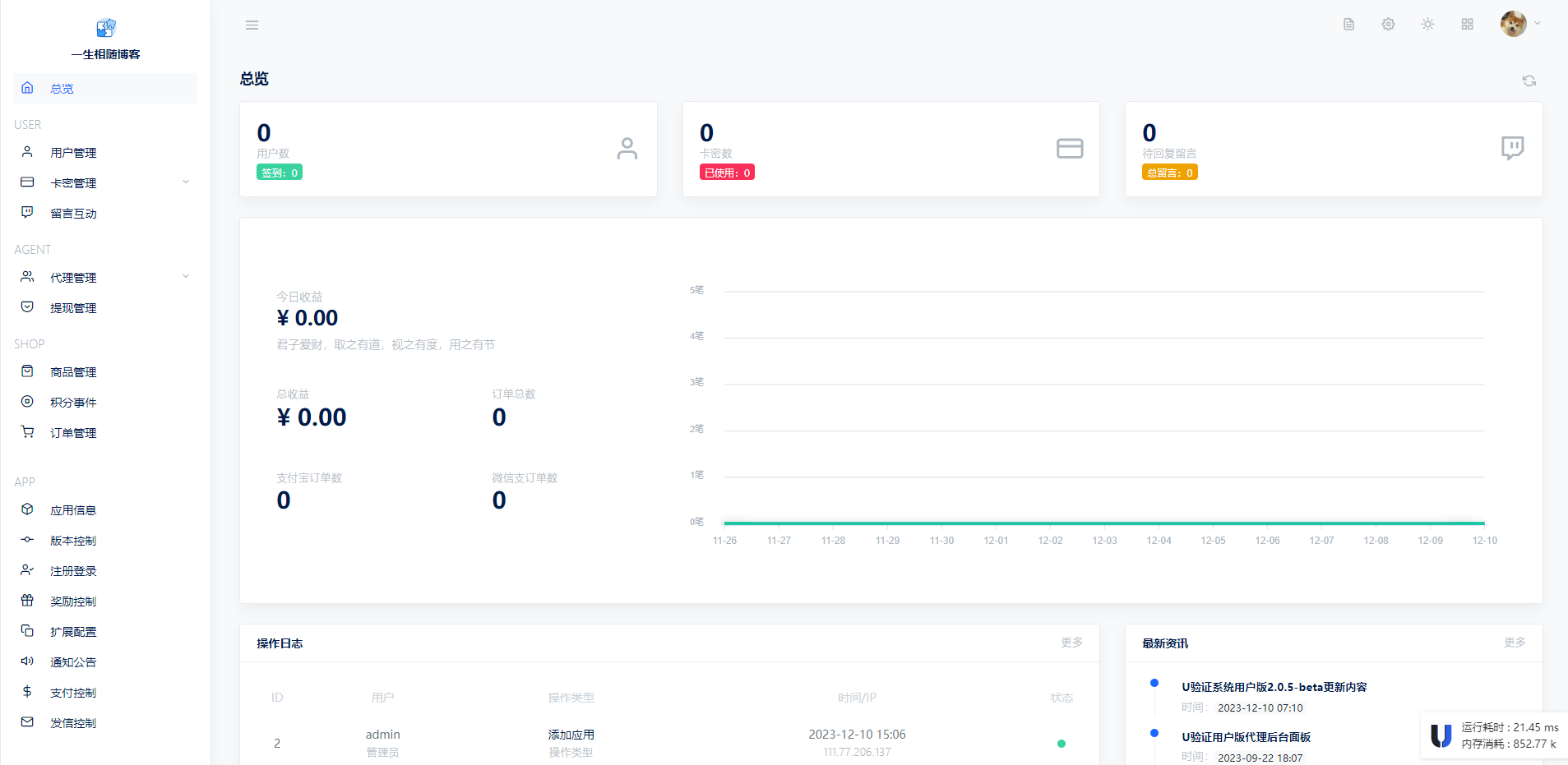Open the 发信控制 mail control icon

pos(26,722)
